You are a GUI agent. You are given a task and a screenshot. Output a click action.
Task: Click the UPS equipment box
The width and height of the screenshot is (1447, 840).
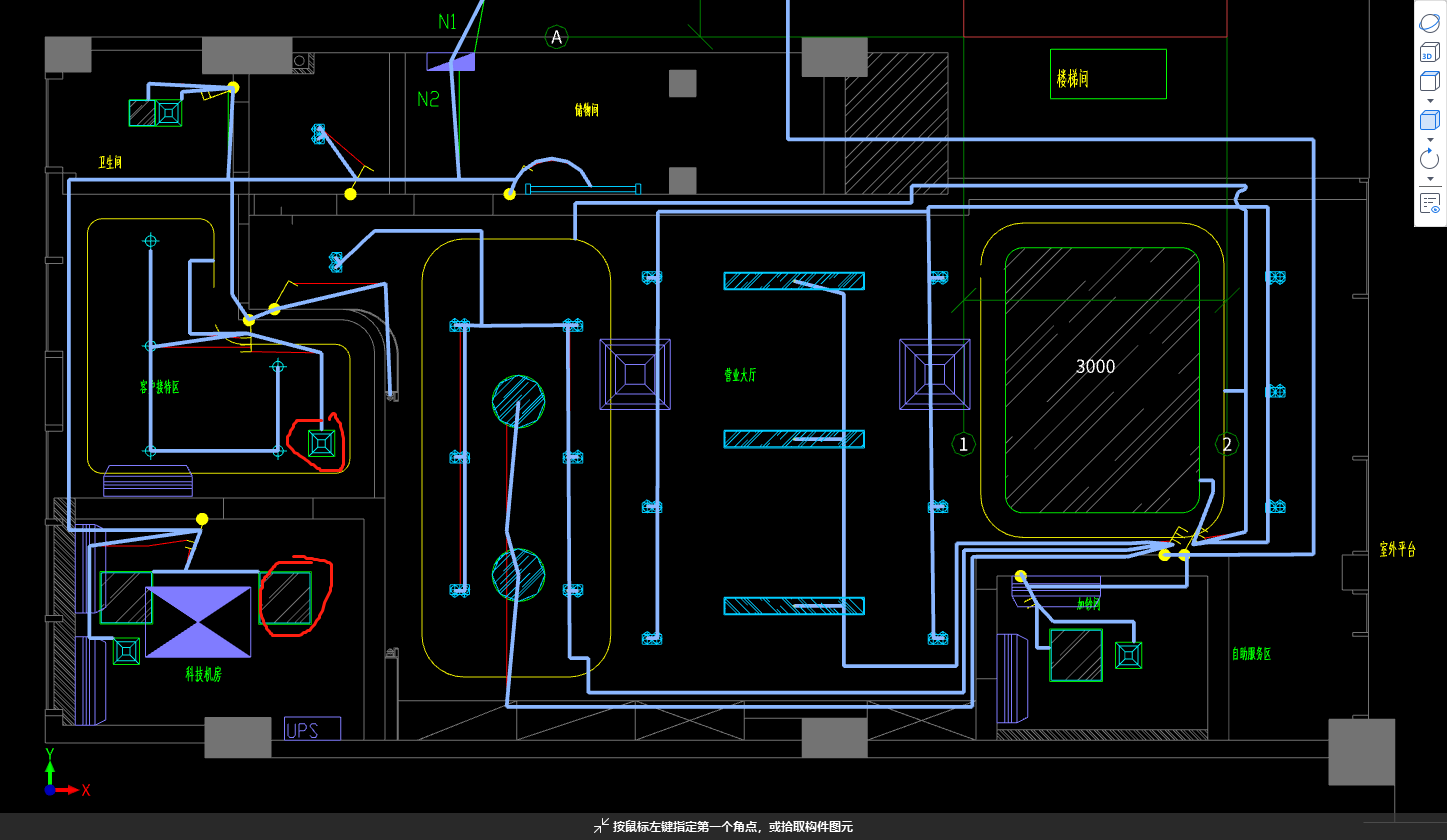point(312,729)
